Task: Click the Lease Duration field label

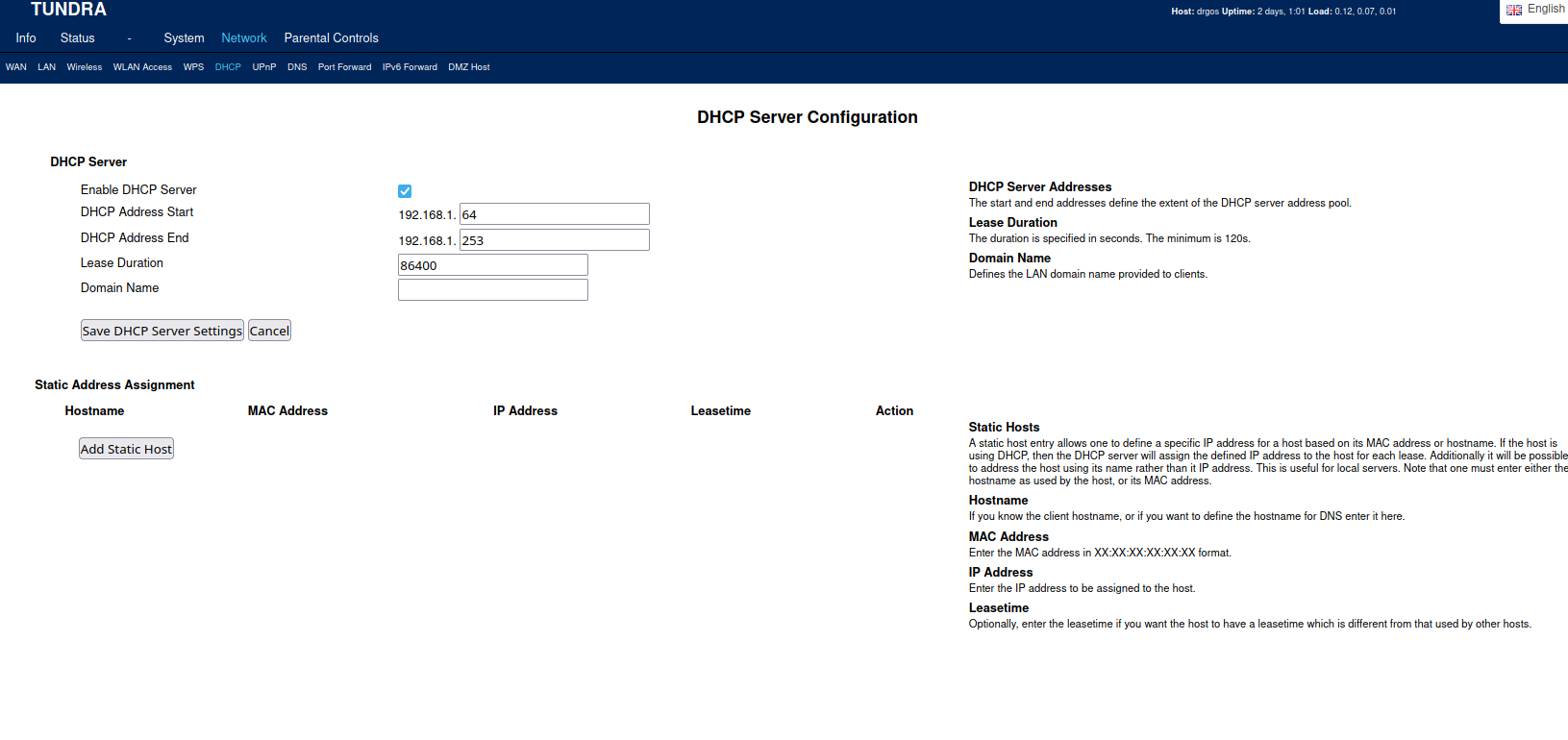Action: click(122, 263)
